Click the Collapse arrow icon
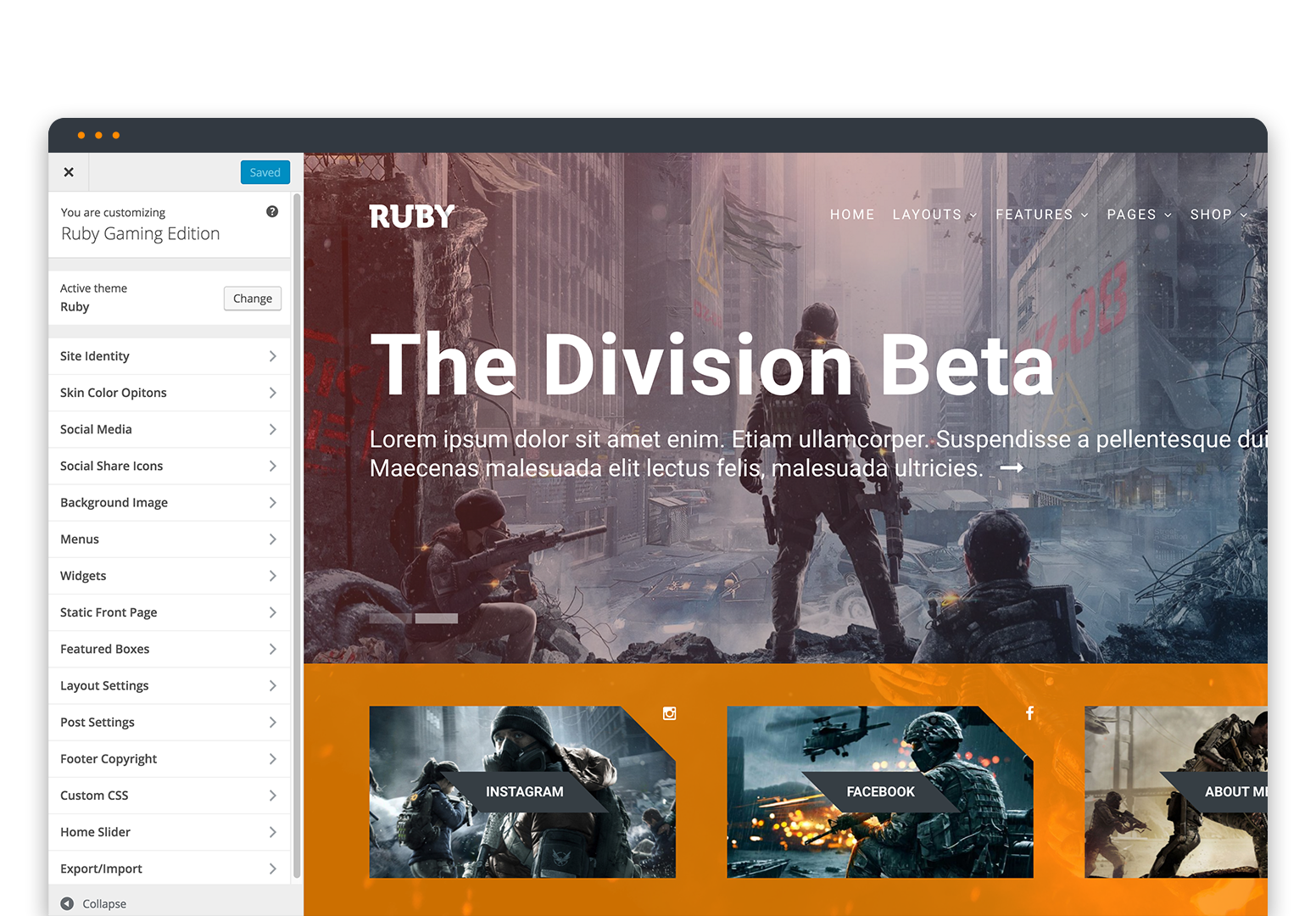 [x=67, y=904]
